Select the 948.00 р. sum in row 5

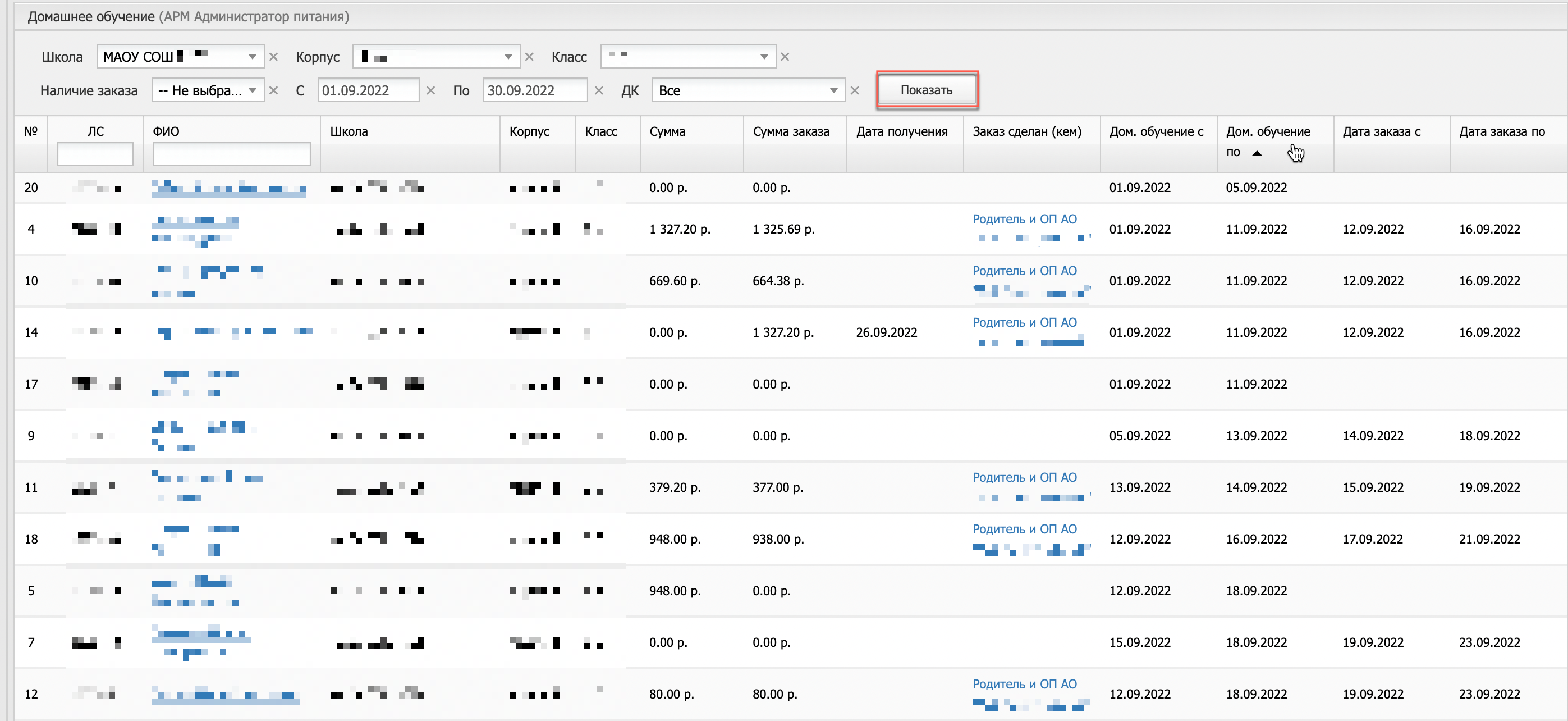[675, 591]
